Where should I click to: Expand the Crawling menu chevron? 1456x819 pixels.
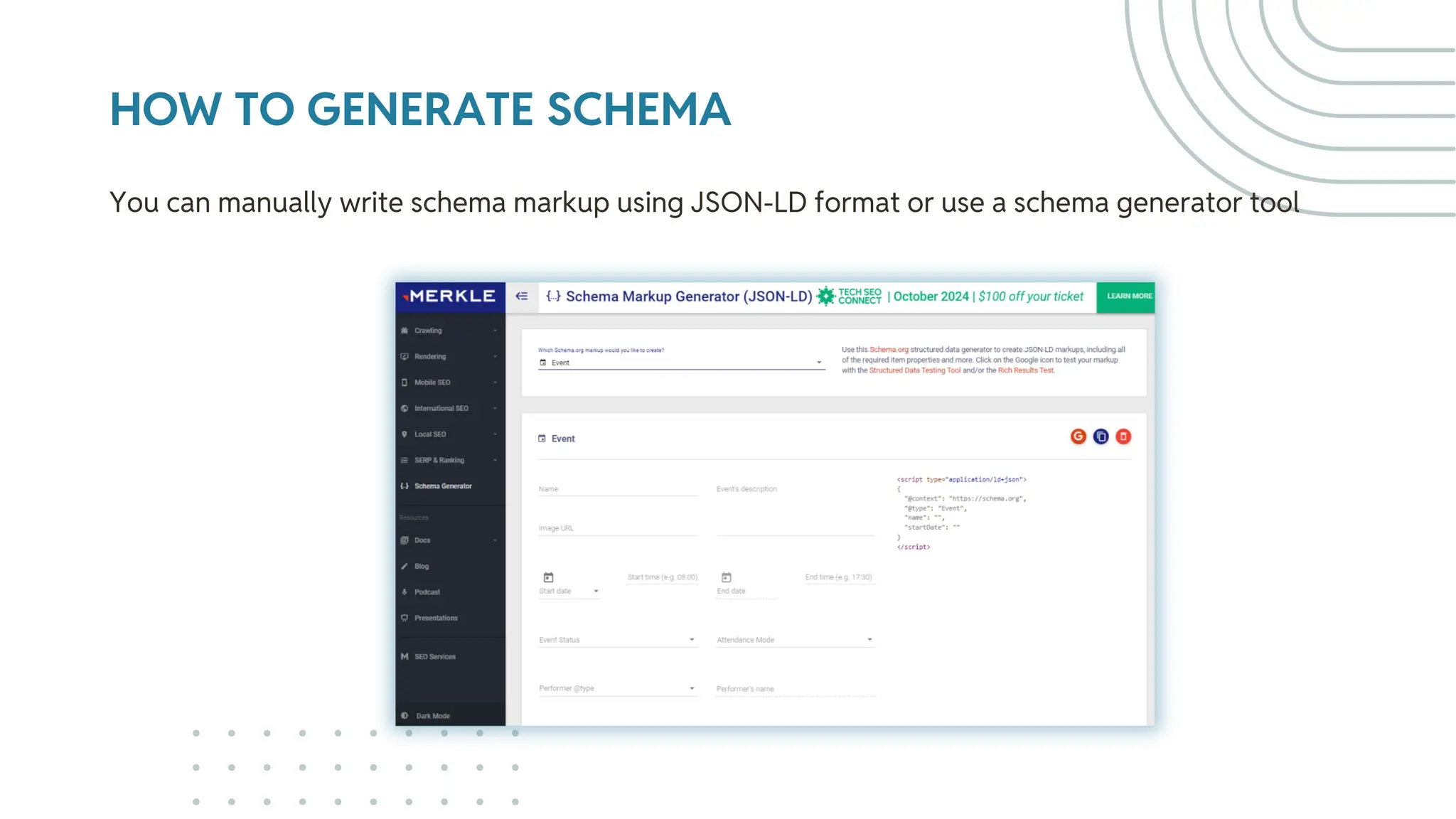coord(495,331)
